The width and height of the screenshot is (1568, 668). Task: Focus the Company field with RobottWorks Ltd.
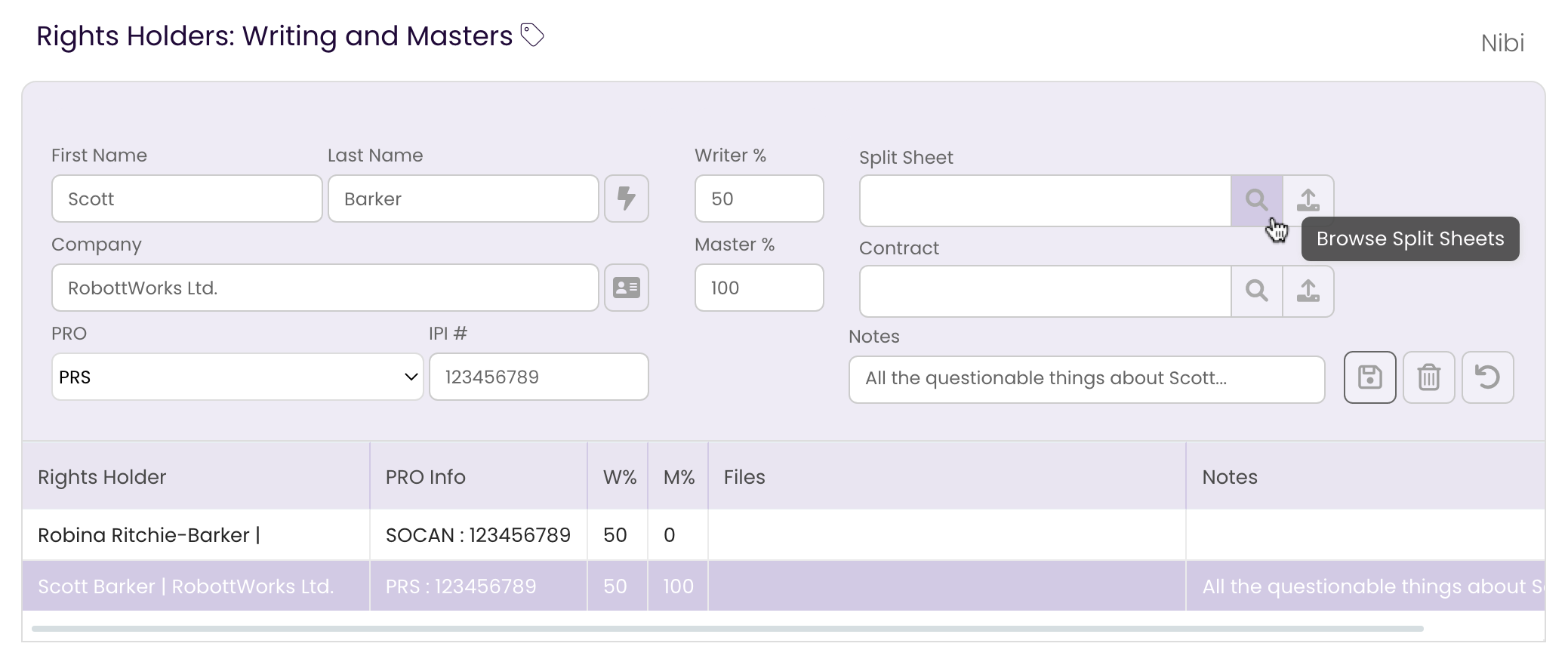click(x=325, y=288)
